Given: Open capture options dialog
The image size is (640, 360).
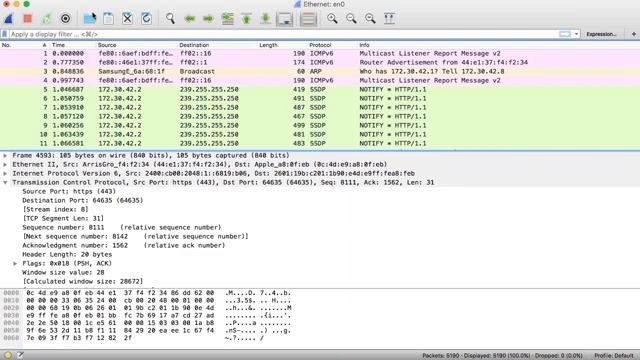Looking at the screenshot, I should click(x=65, y=18).
